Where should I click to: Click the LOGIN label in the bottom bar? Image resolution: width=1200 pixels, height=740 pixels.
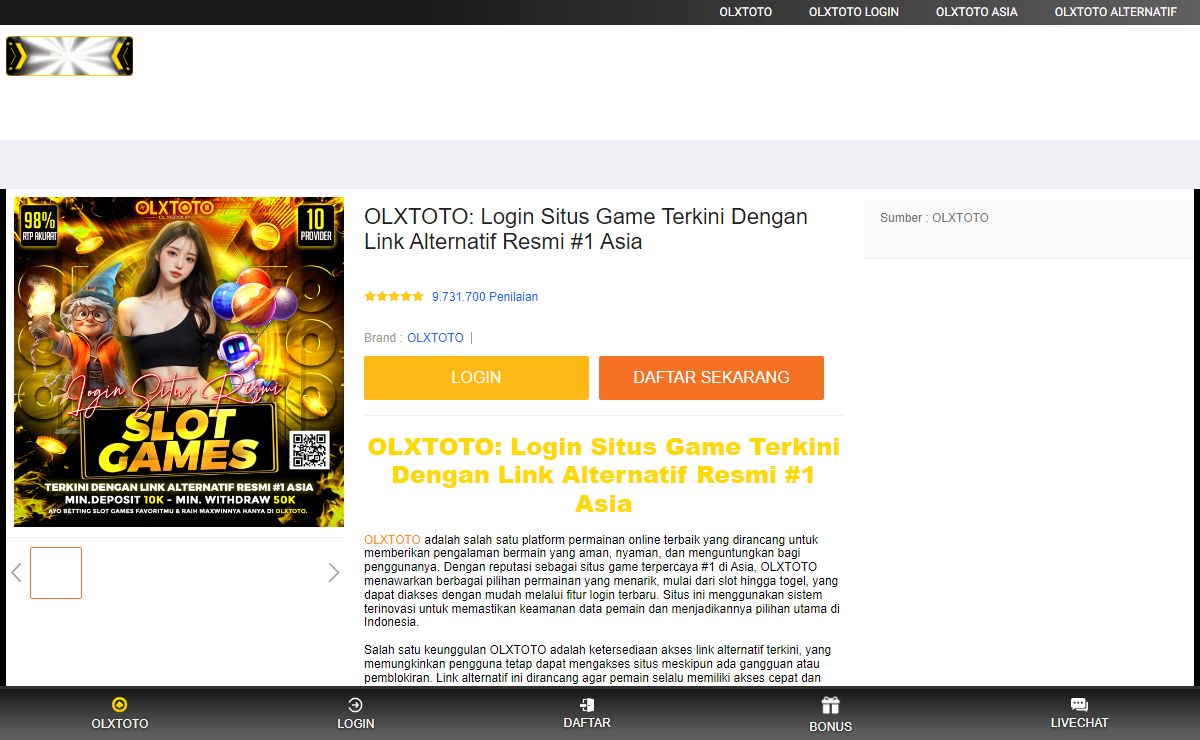355,724
